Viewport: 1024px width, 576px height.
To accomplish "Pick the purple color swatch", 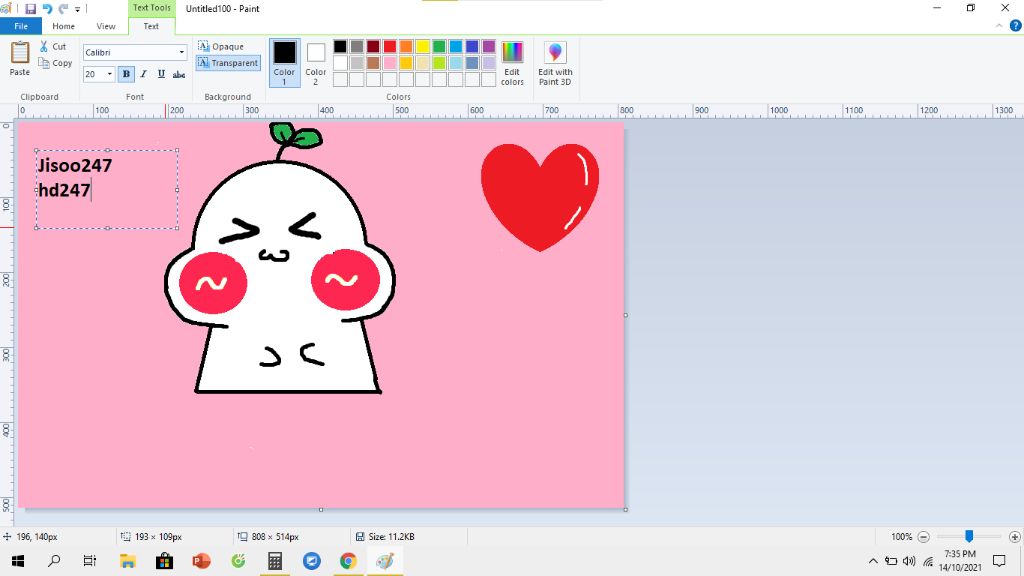I will pos(488,46).
